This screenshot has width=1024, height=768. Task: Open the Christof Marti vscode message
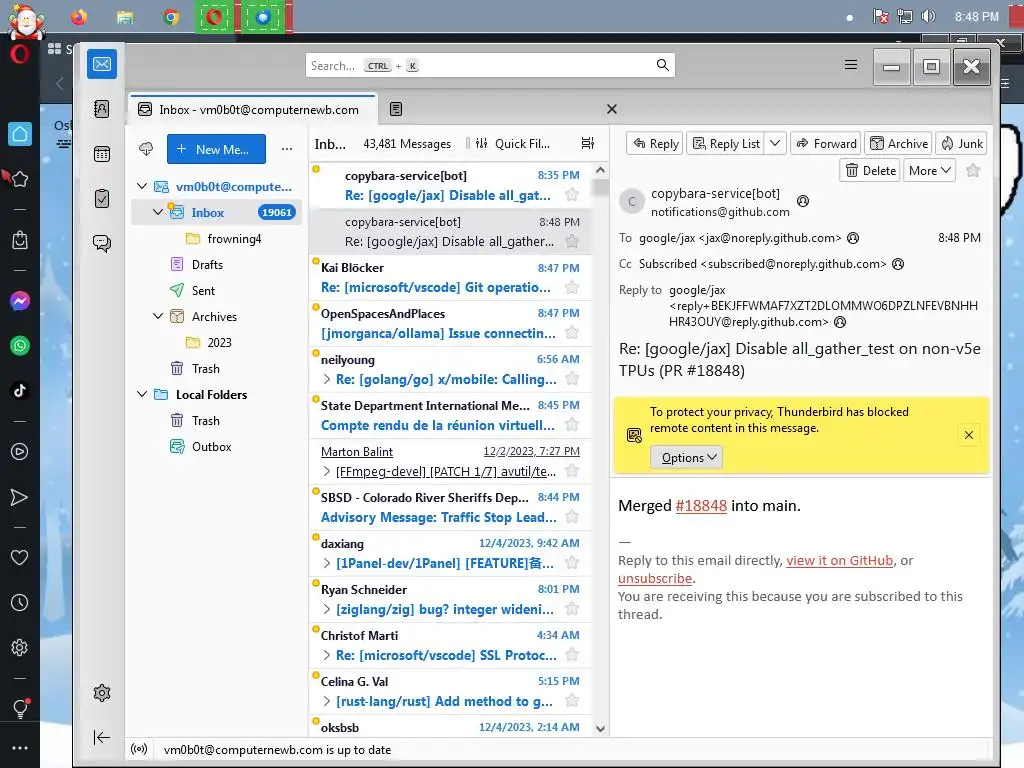[x=451, y=645]
